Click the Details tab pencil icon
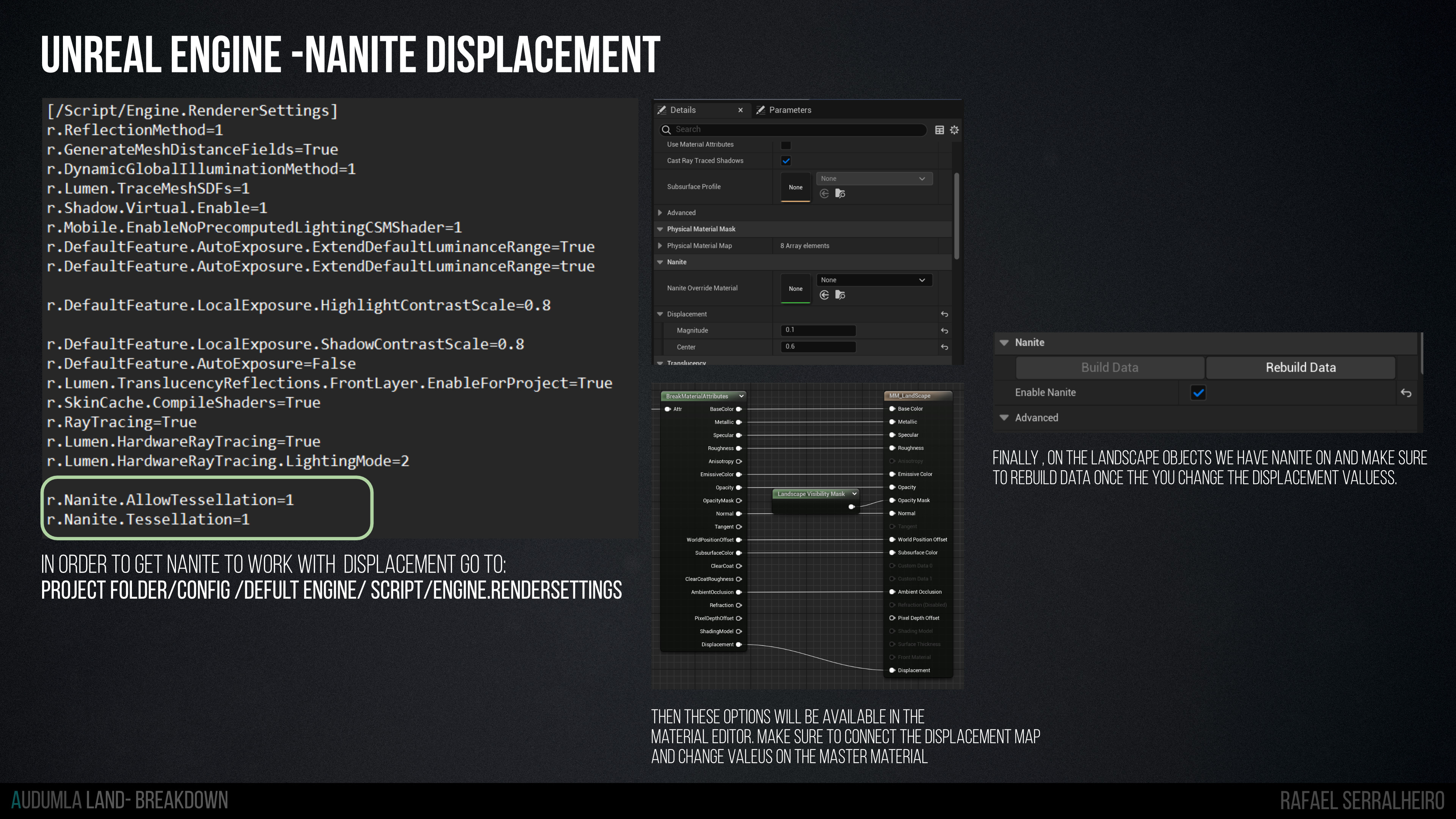The image size is (1456, 819). [662, 110]
